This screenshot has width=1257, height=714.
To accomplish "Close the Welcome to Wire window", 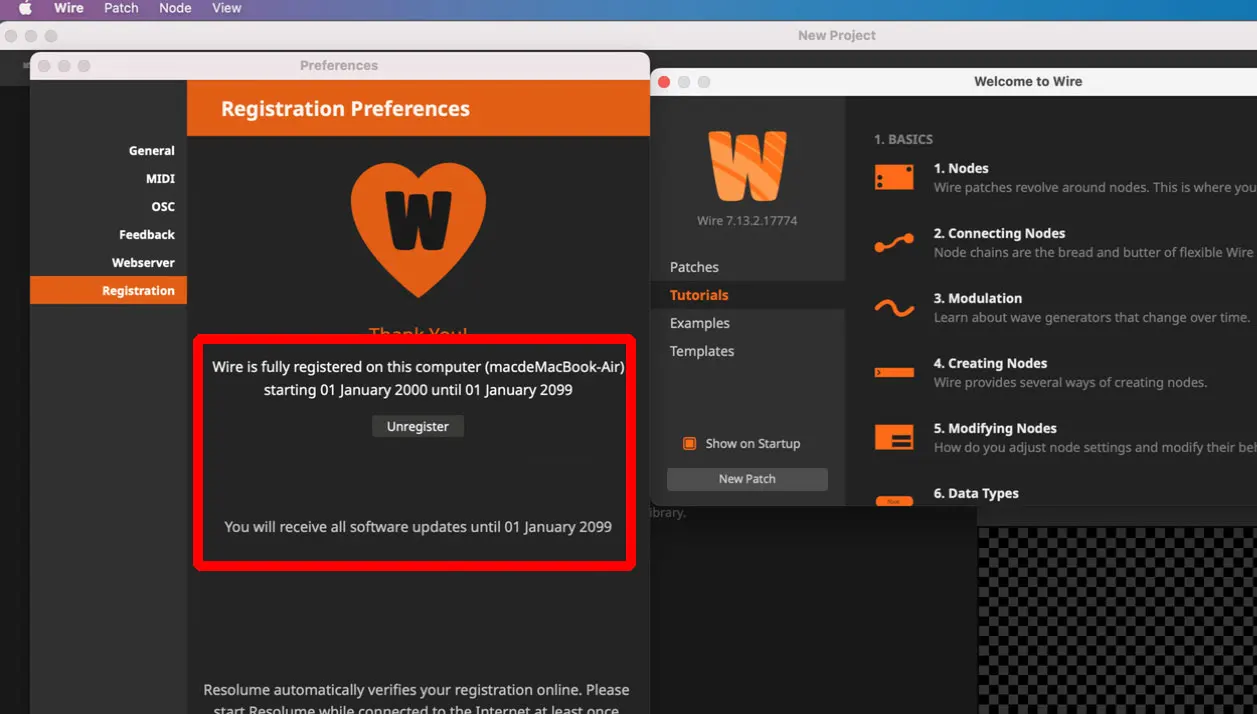I will [663, 82].
